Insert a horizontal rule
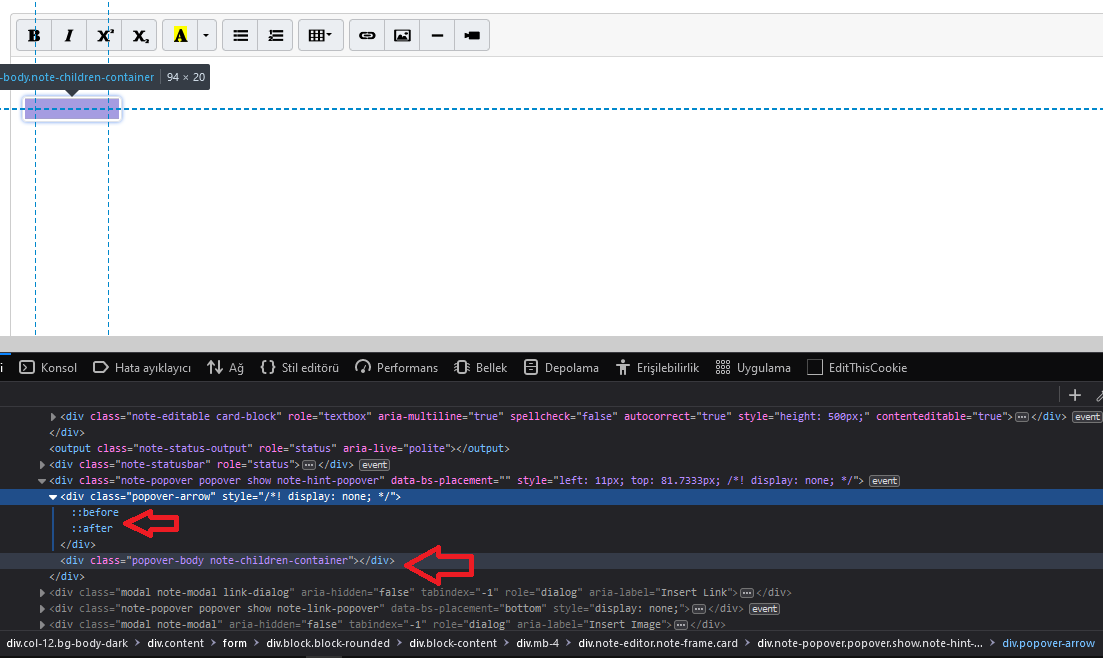The height and width of the screenshot is (658, 1103). (x=436, y=35)
